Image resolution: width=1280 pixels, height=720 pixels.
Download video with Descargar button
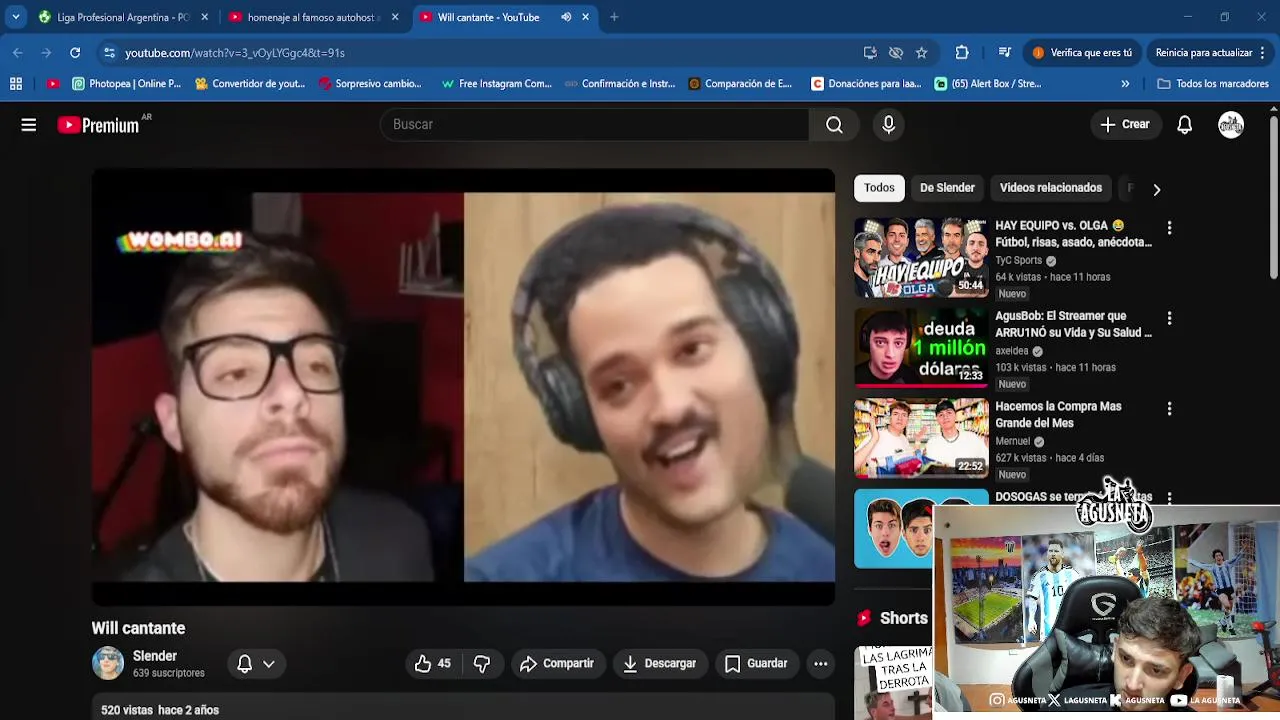(659, 664)
